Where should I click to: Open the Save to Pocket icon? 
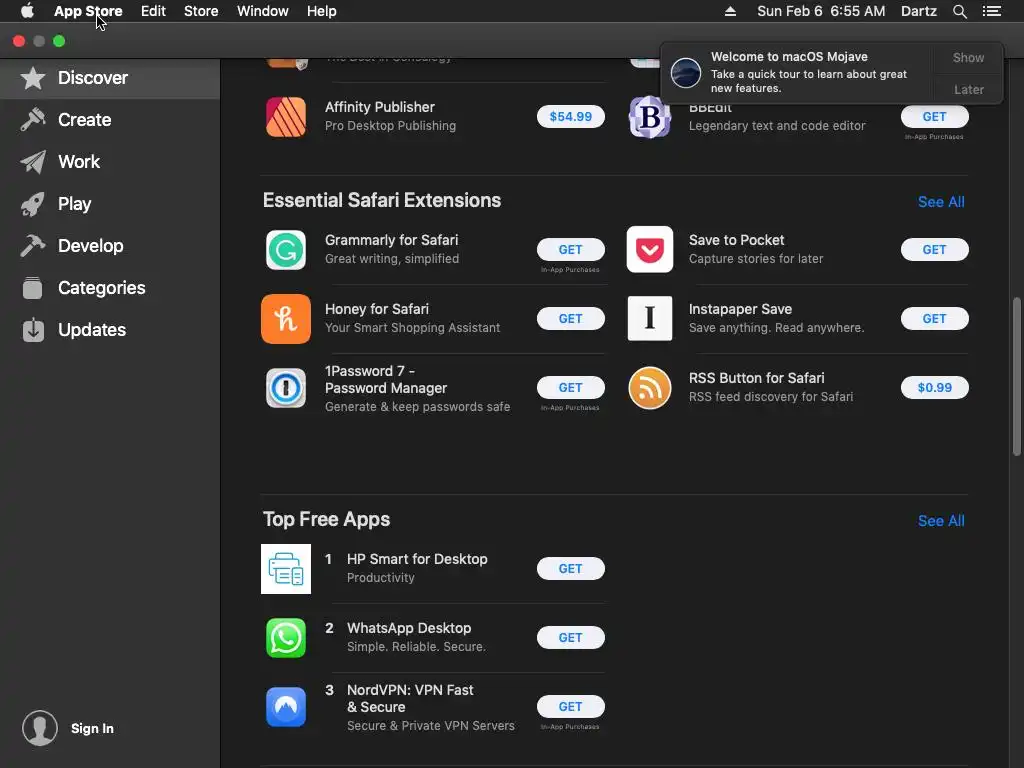(x=650, y=249)
